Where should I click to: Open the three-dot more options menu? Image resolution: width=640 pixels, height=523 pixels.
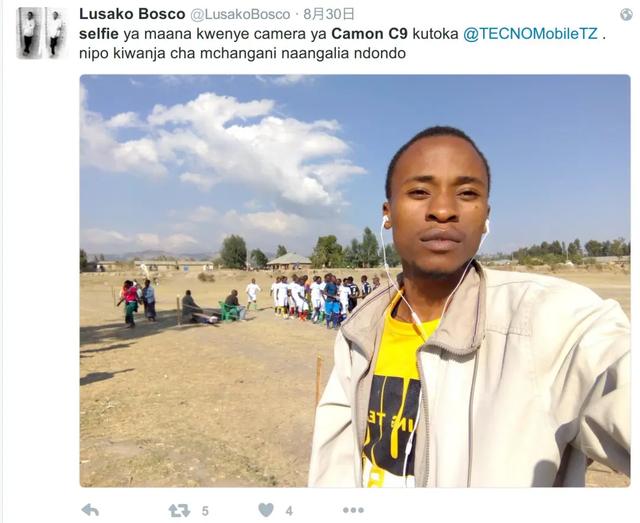[x=353, y=510]
